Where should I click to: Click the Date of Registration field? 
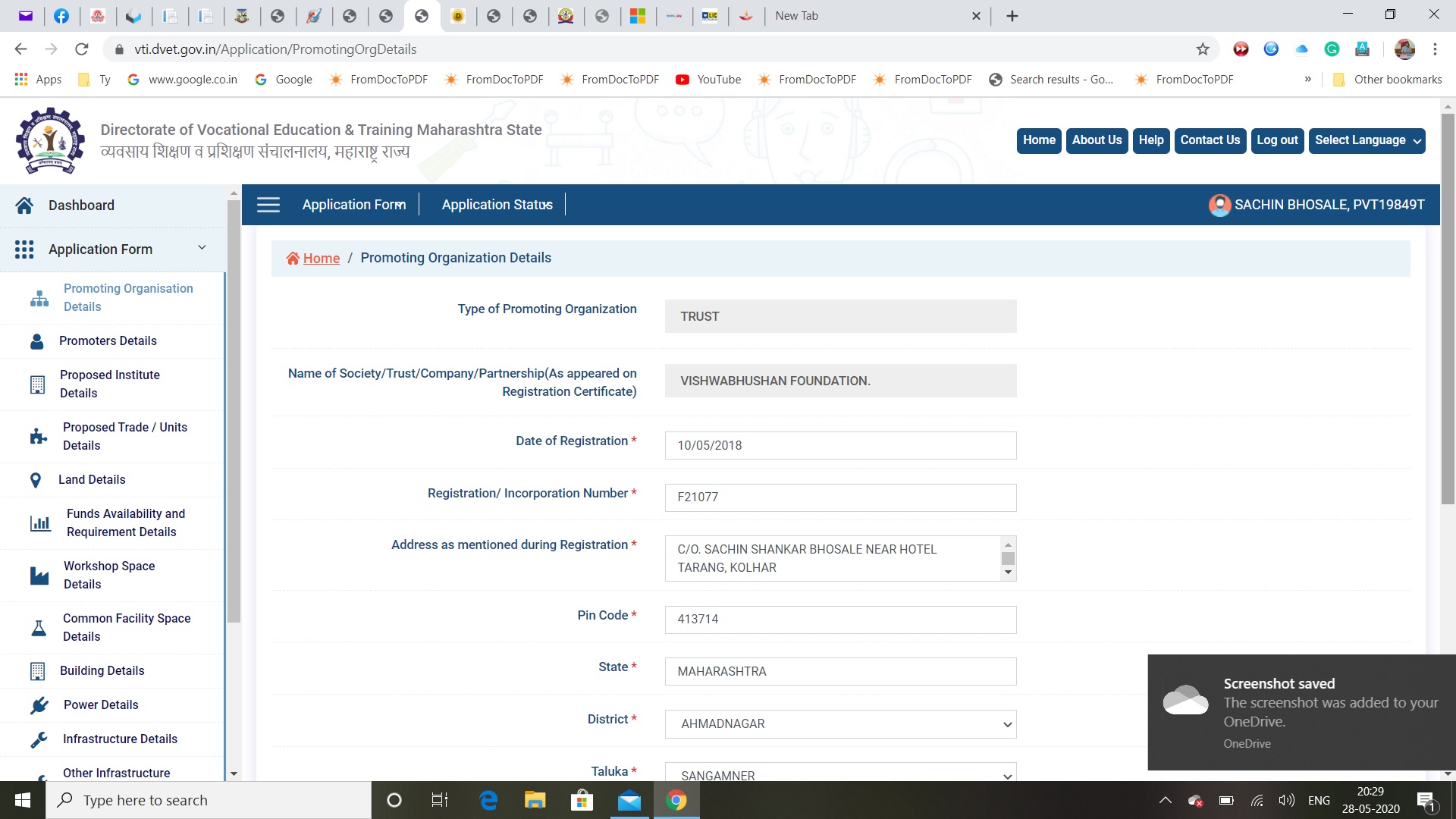coord(840,446)
